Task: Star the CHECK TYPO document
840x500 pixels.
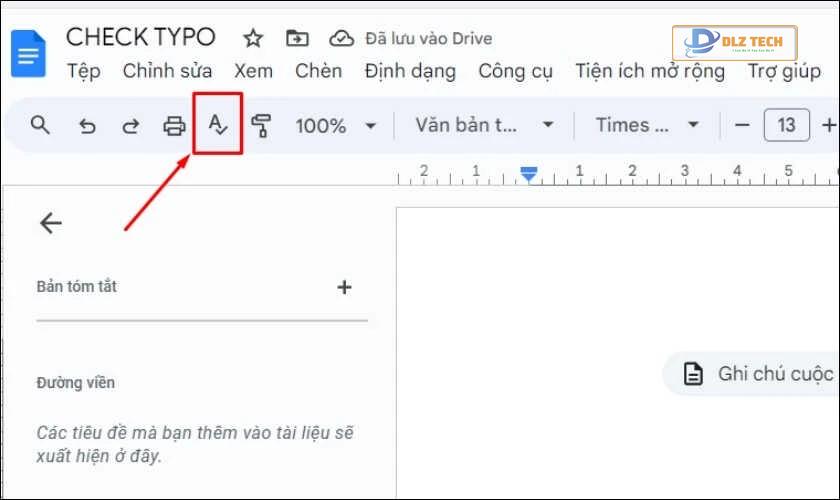Action: [253, 38]
